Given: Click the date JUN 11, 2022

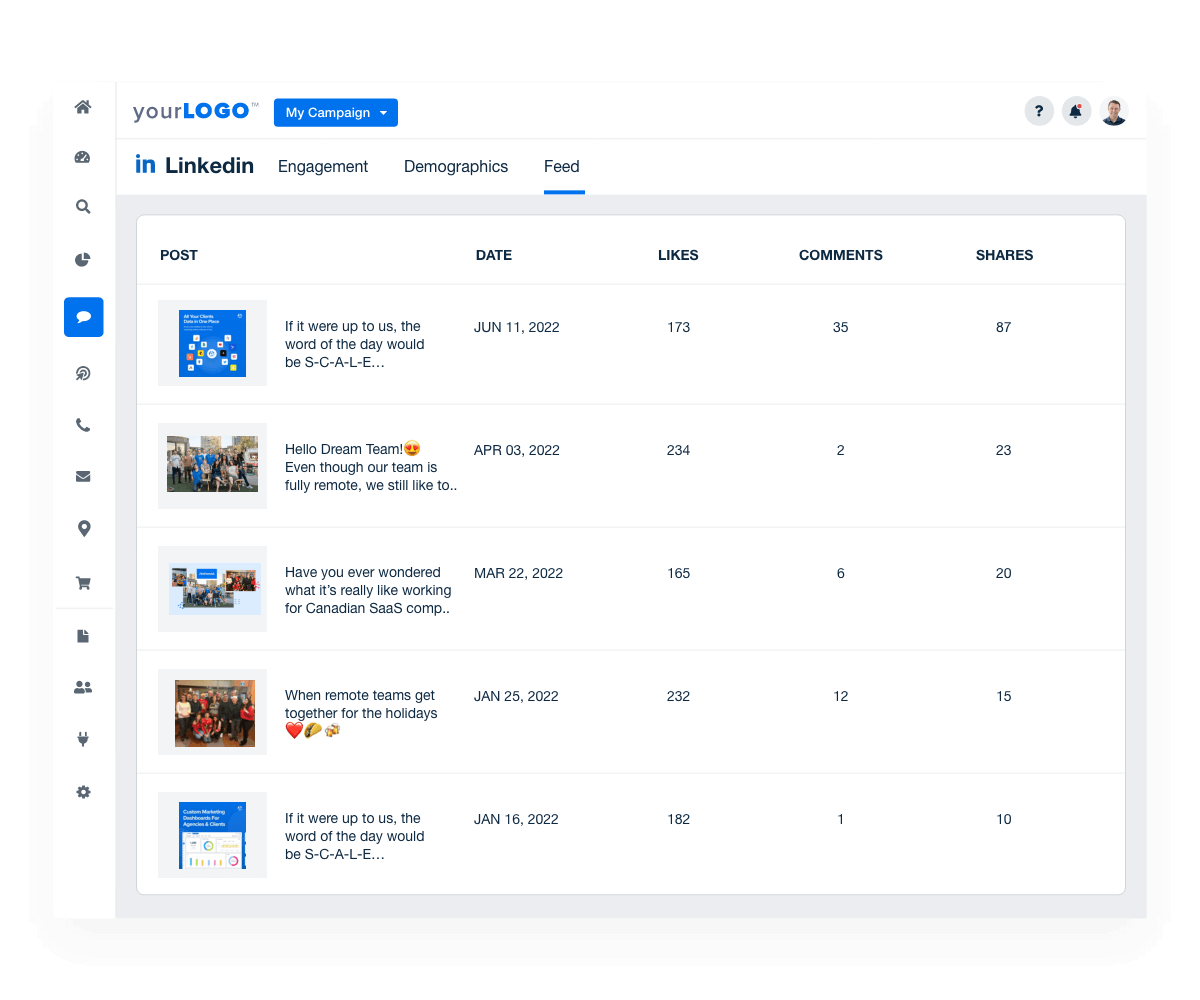Looking at the screenshot, I should 517,327.
